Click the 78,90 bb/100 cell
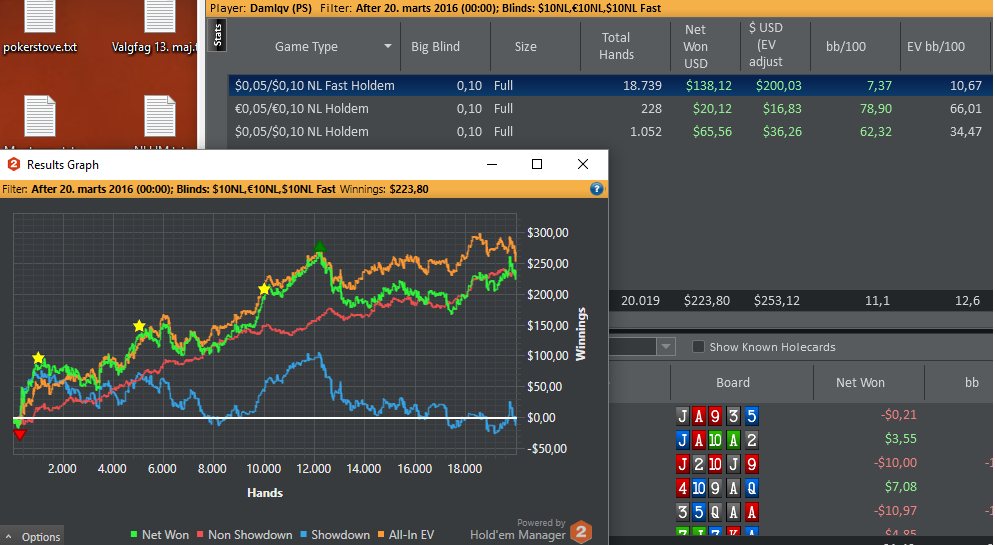 [876, 108]
